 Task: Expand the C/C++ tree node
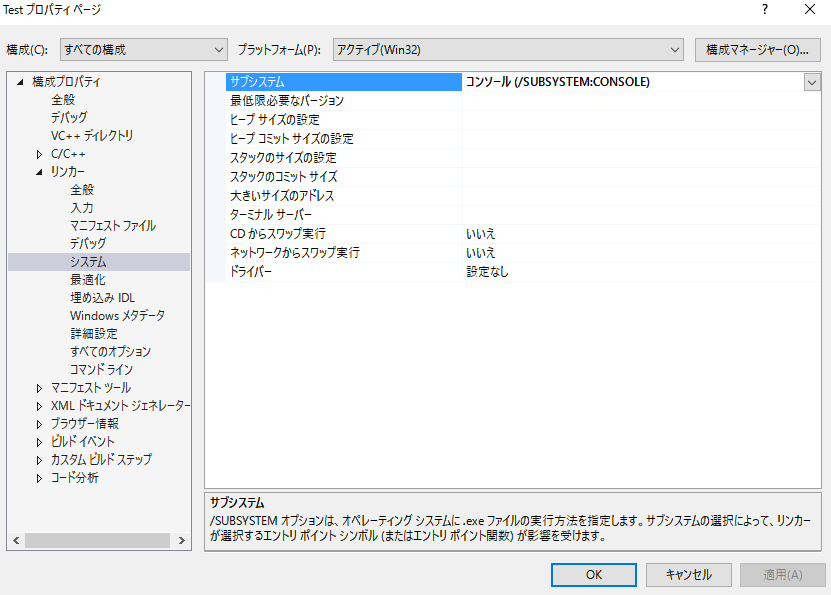[39, 154]
